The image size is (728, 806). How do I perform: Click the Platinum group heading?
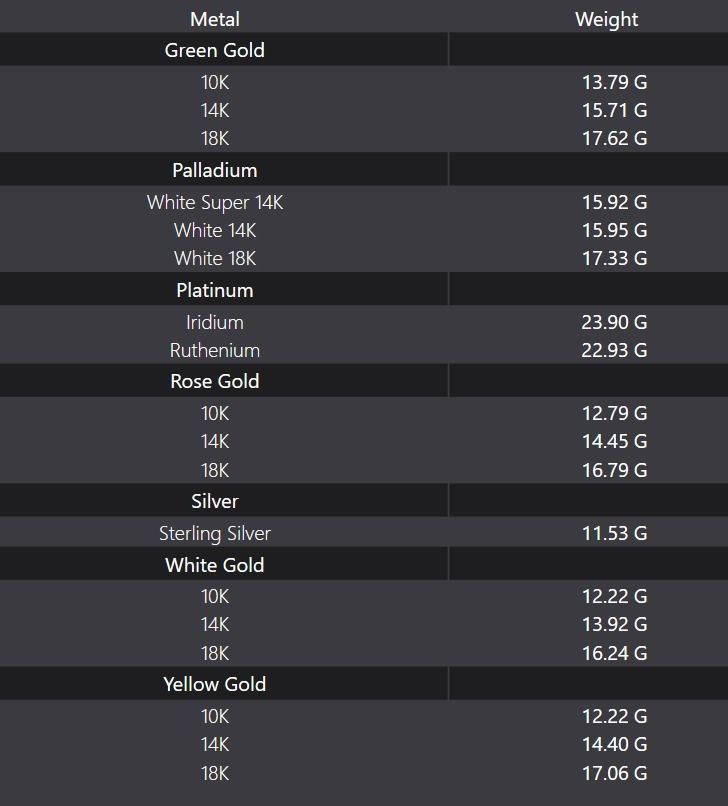click(214, 290)
